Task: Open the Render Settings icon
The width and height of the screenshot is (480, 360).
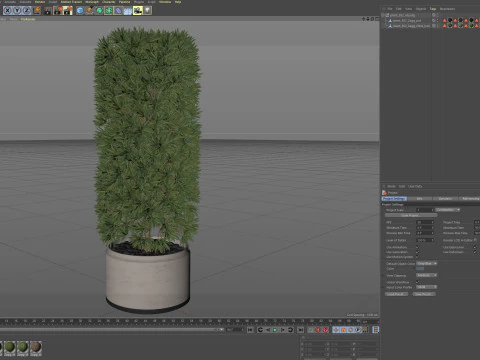Action: click(x=68, y=11)
